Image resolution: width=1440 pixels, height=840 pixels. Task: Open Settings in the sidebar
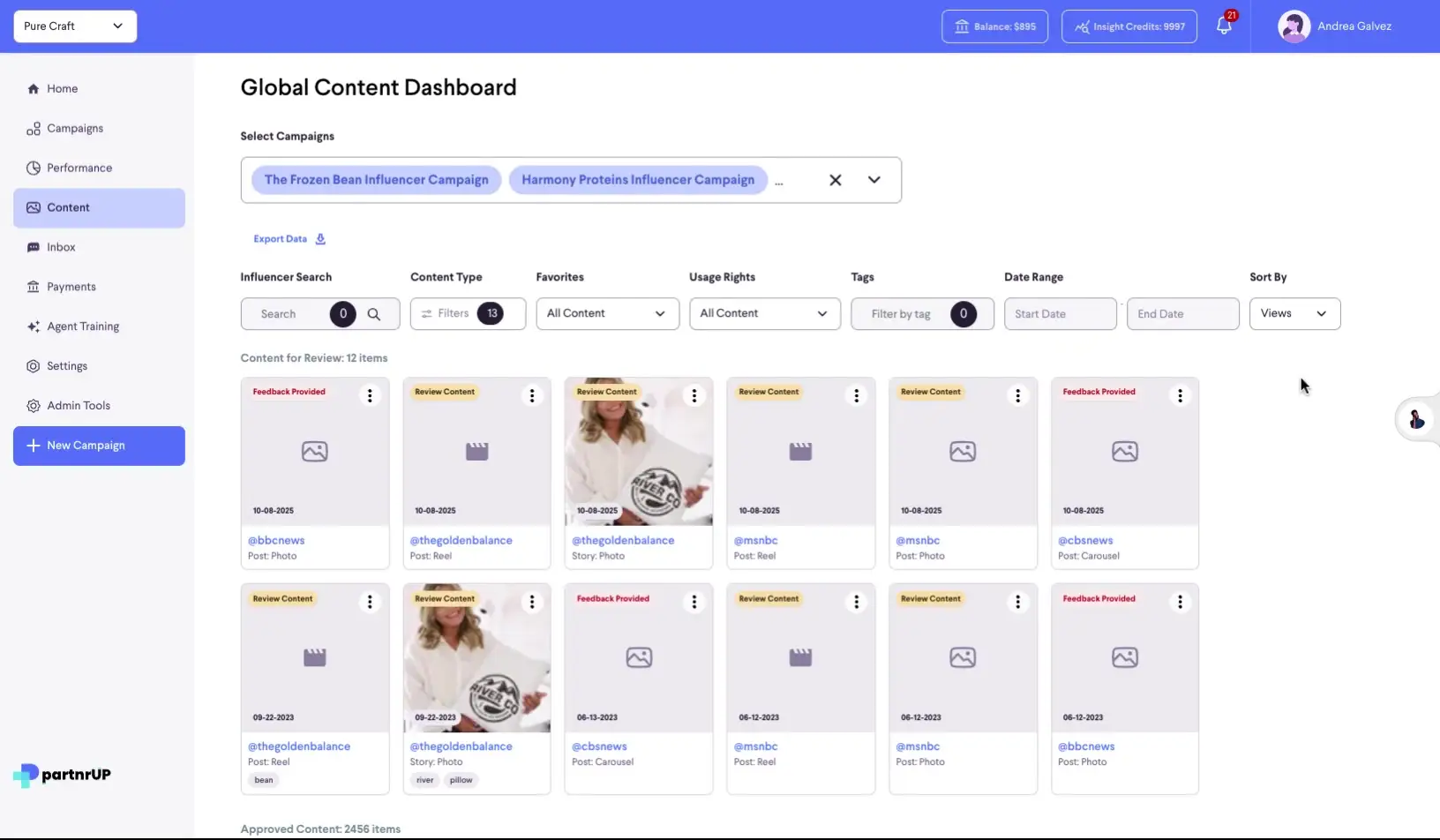click(x=99, y=366)
